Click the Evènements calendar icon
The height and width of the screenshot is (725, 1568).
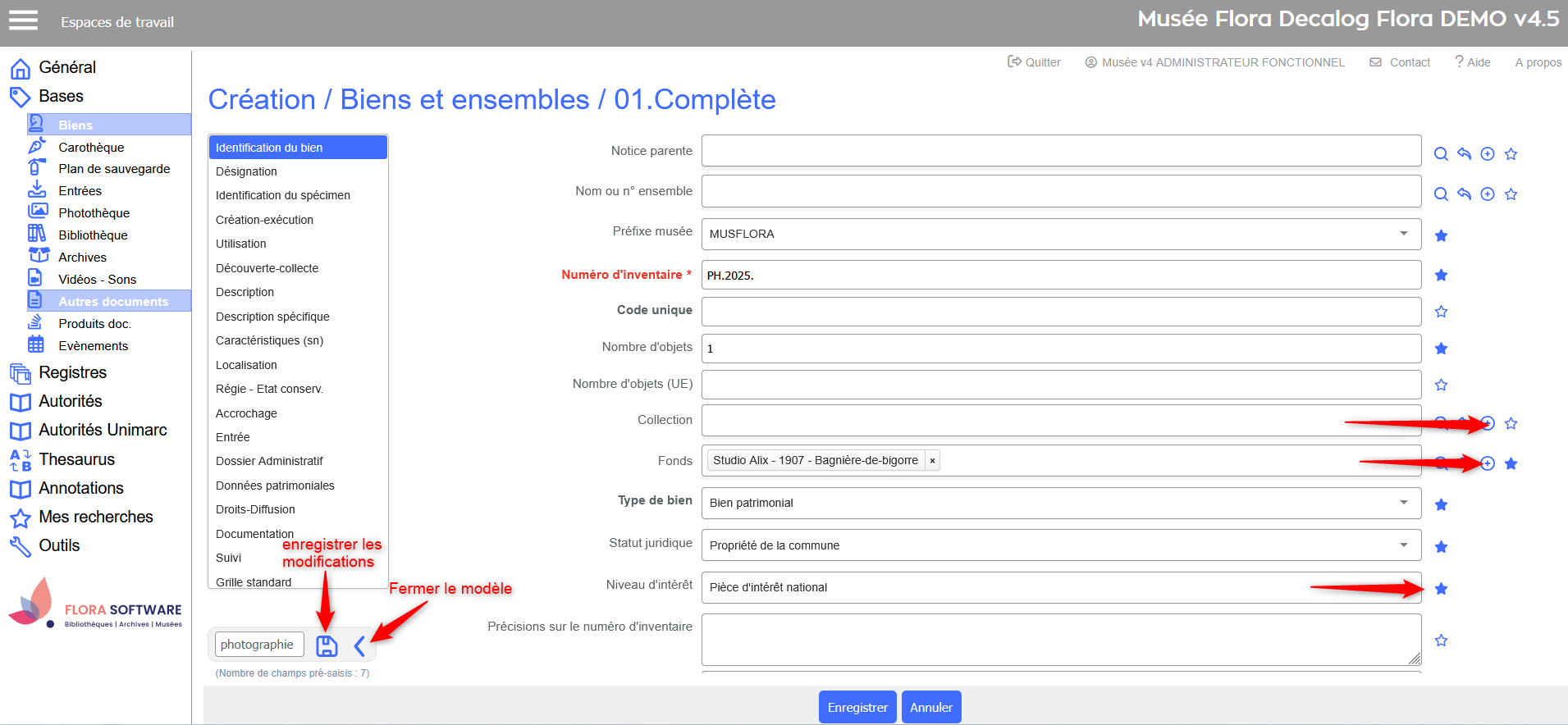point(36,344)
